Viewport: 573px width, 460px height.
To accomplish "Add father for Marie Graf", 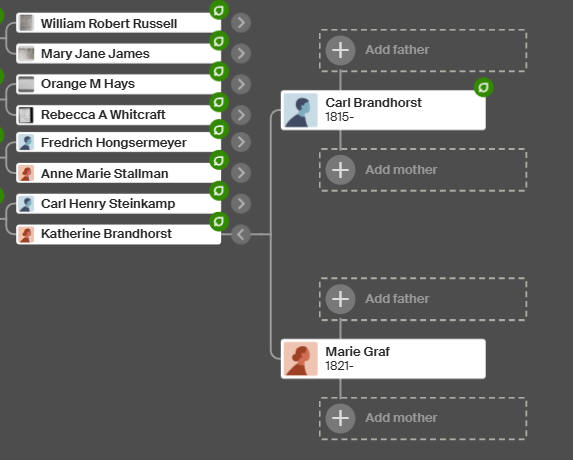I will pyautogui.click(x=423, y=299).
